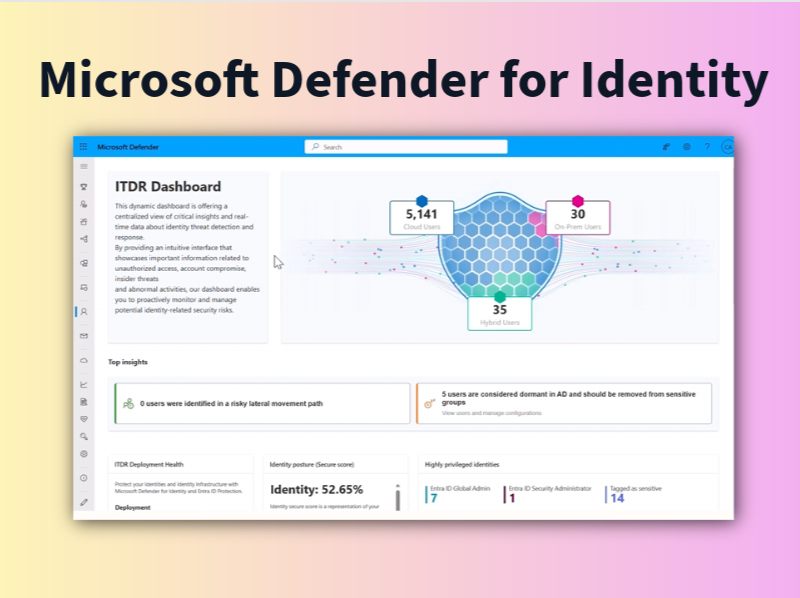This screenshot has height=598, width=800.
Task: Open Help using the question mark icon
Action: (707, 146)
